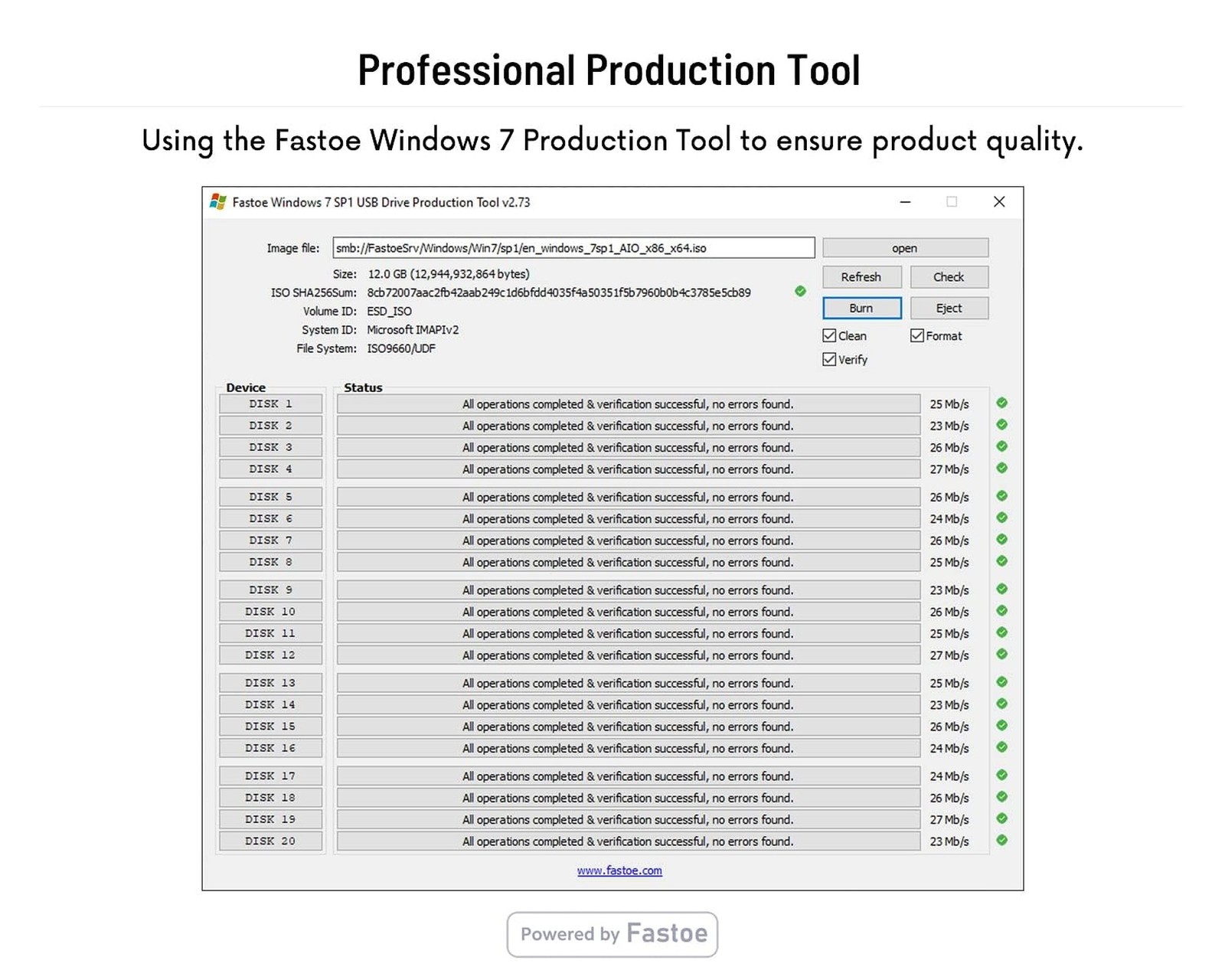
Task: Click the Burn button
Action: pyautogui.click(x=862, y=308)
